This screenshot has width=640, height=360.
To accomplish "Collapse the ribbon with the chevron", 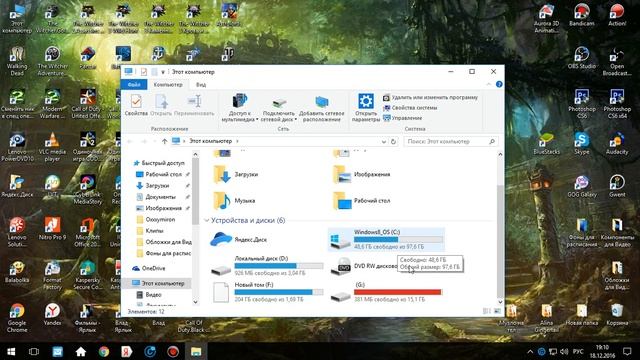I will pos(489,84).
